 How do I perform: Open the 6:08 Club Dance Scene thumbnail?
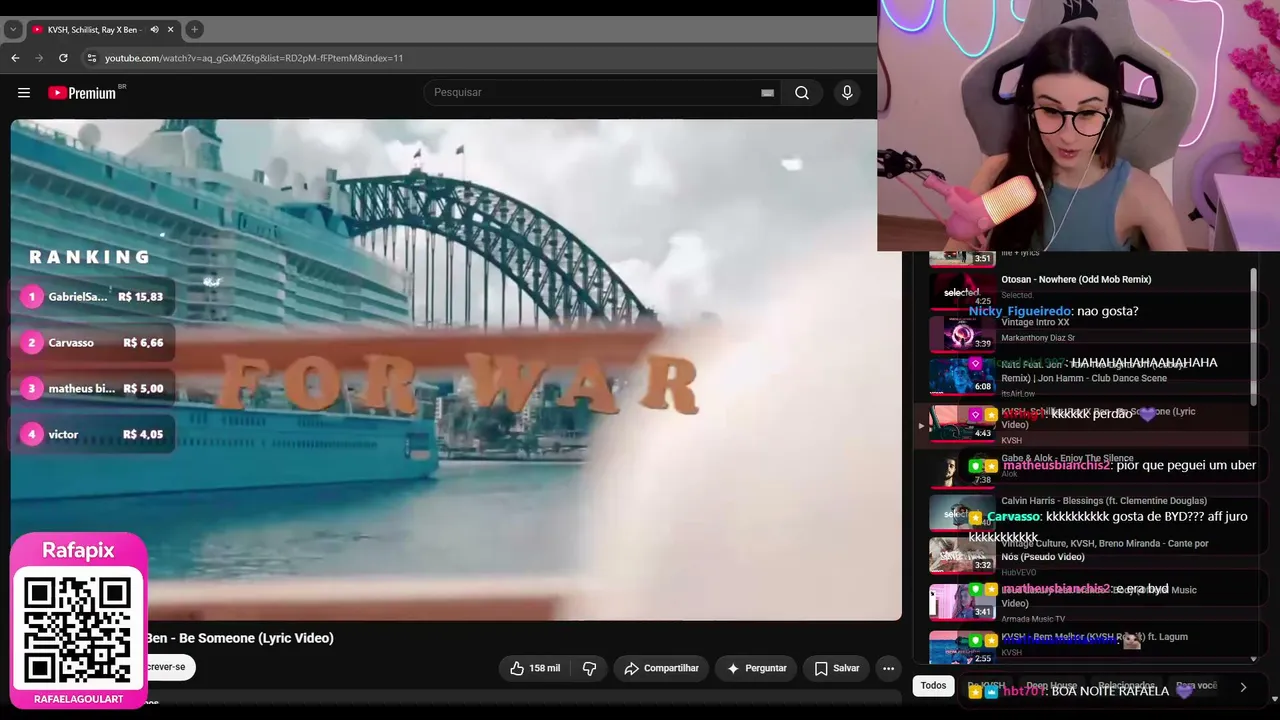(962, 377)
